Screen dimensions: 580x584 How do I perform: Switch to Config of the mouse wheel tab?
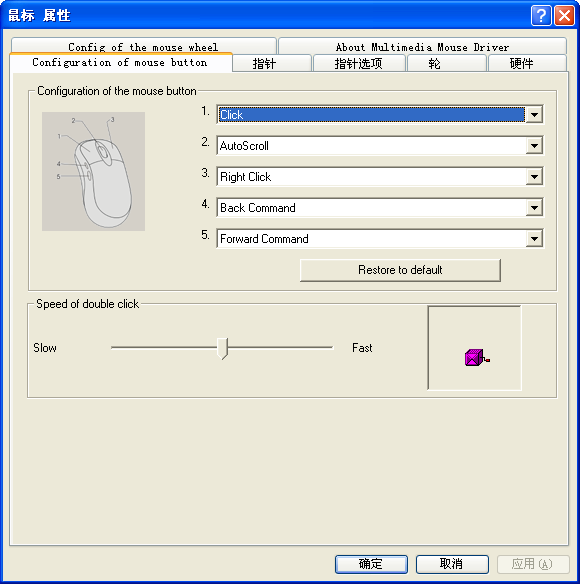[143, 46]
